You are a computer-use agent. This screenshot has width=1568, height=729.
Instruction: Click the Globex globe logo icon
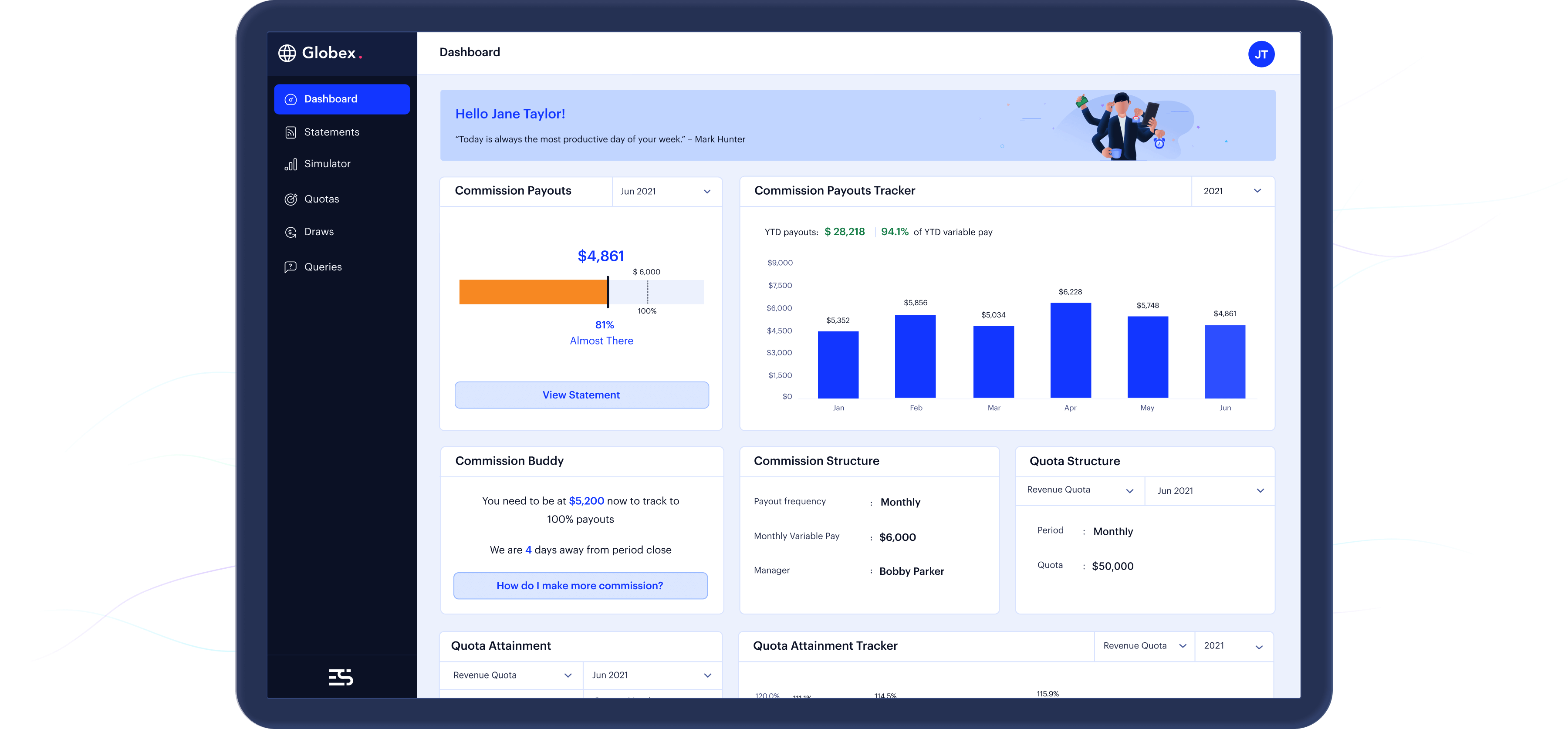[x=287, y=54]
